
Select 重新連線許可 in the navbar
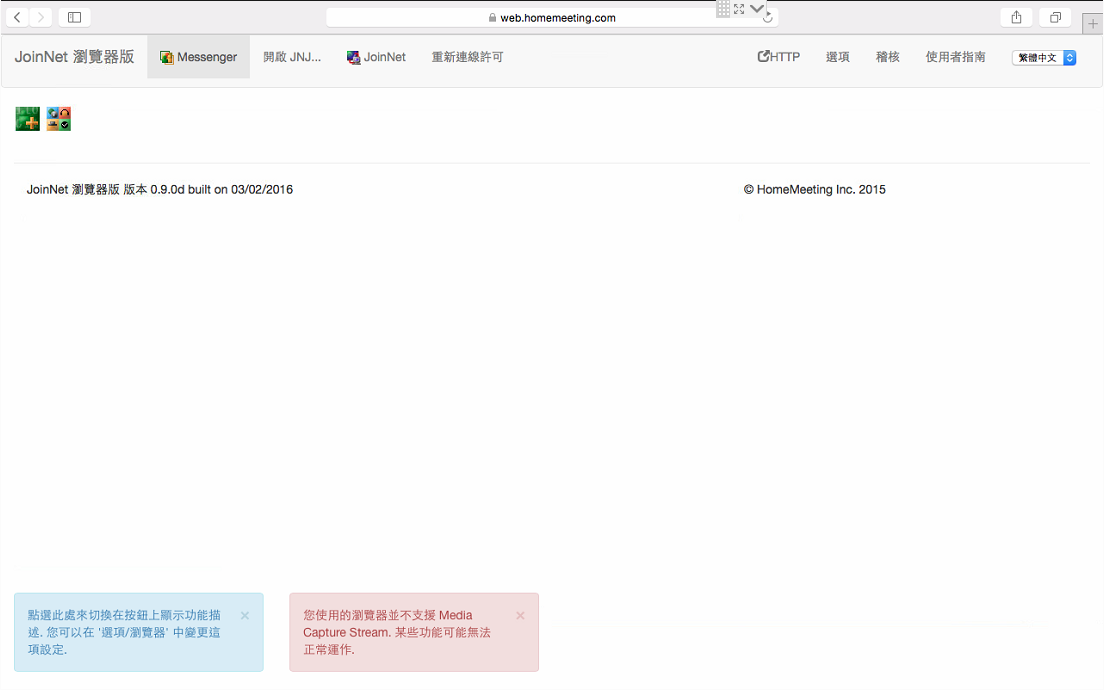(x=468, y=57)
